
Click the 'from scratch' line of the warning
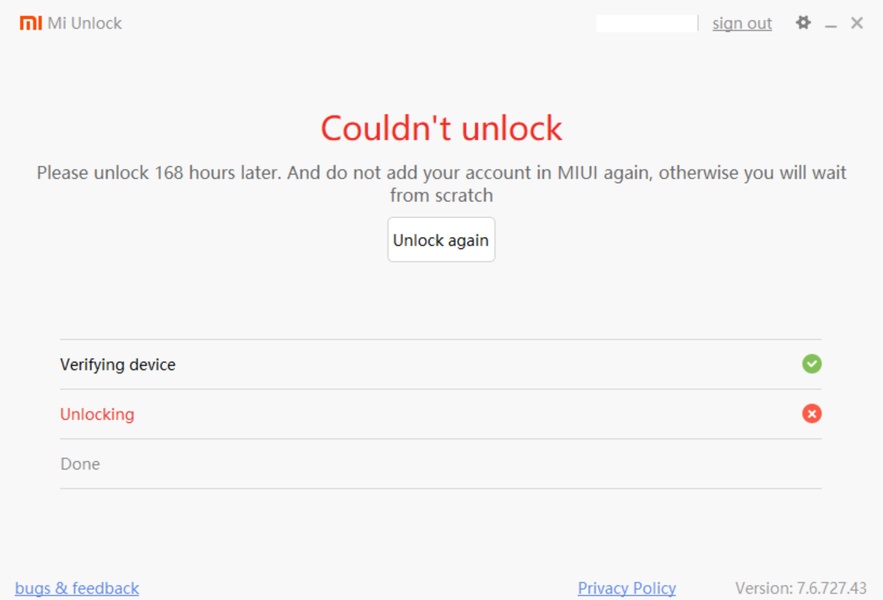pyautogui.click(x=441, y=195)
